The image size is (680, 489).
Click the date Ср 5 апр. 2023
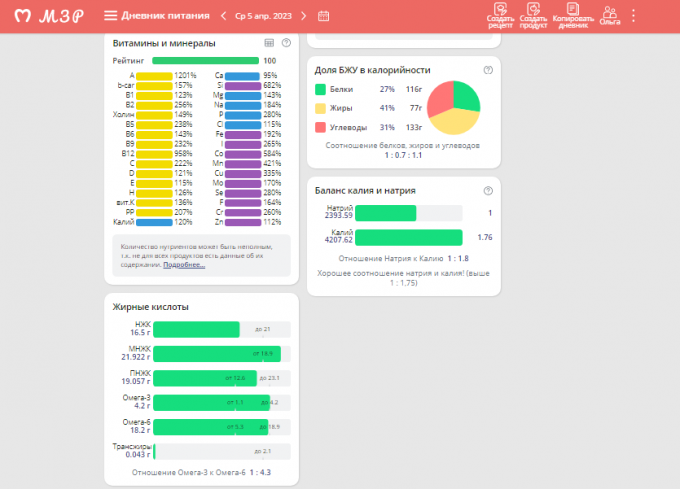click(x=263, y=16)
